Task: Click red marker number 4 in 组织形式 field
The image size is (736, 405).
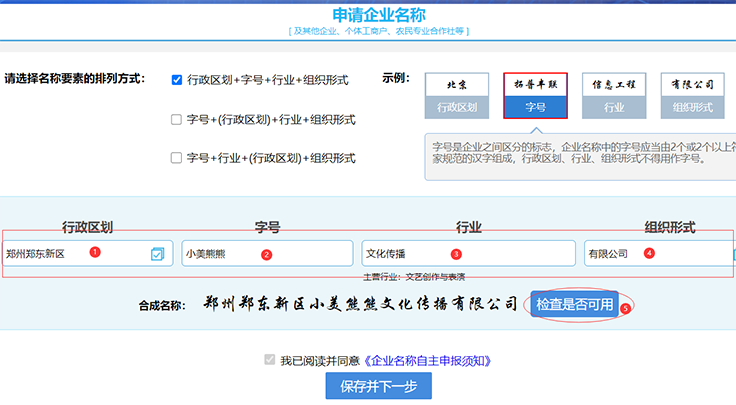Action: point(649,253)
